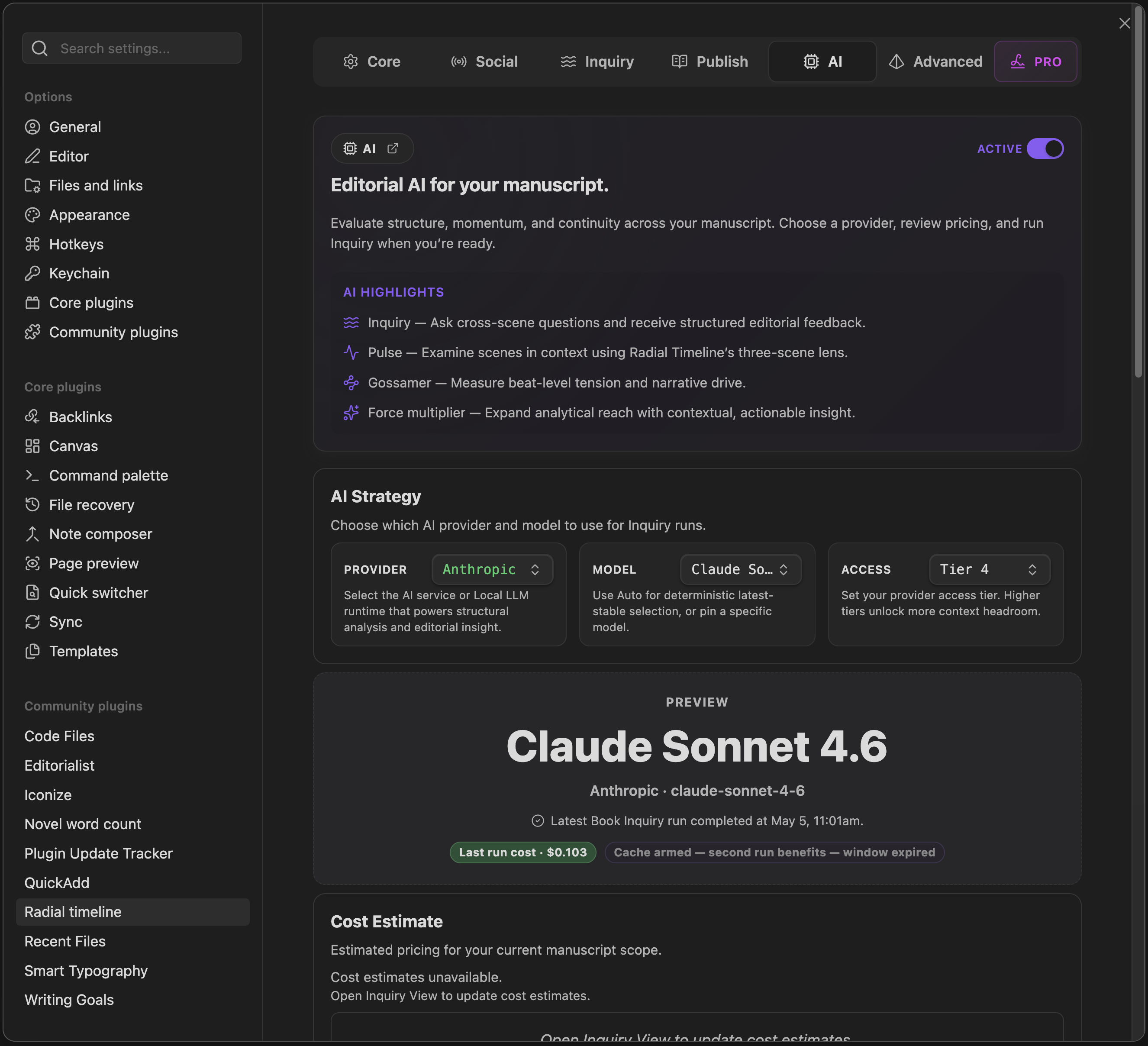The height and width of the screenshot is (1046, 1148).
Task: Open Code Files plugin settings
Action: (x=133, y=736)
